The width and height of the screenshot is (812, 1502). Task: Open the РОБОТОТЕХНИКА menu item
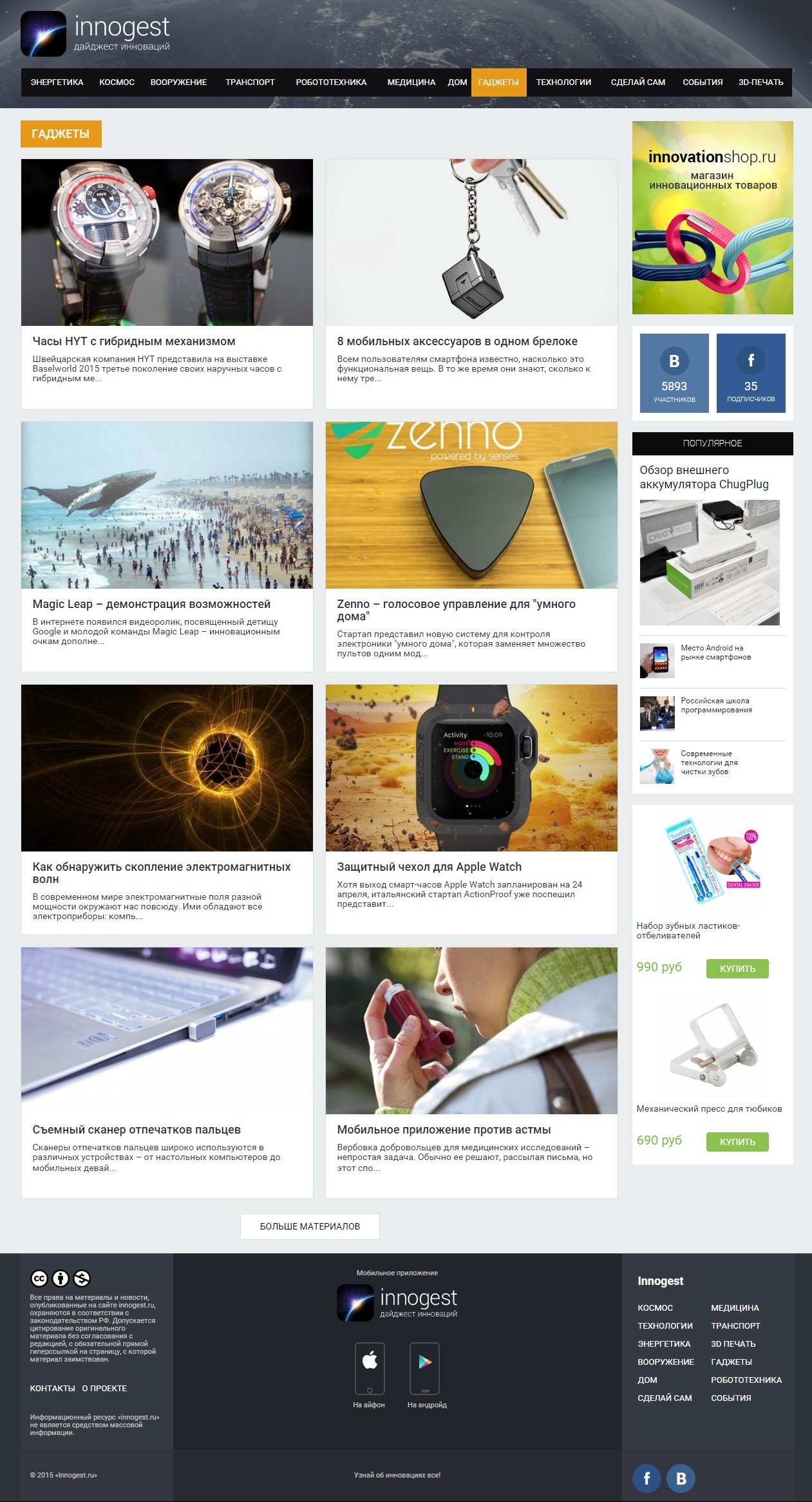[x=331, y=82]
